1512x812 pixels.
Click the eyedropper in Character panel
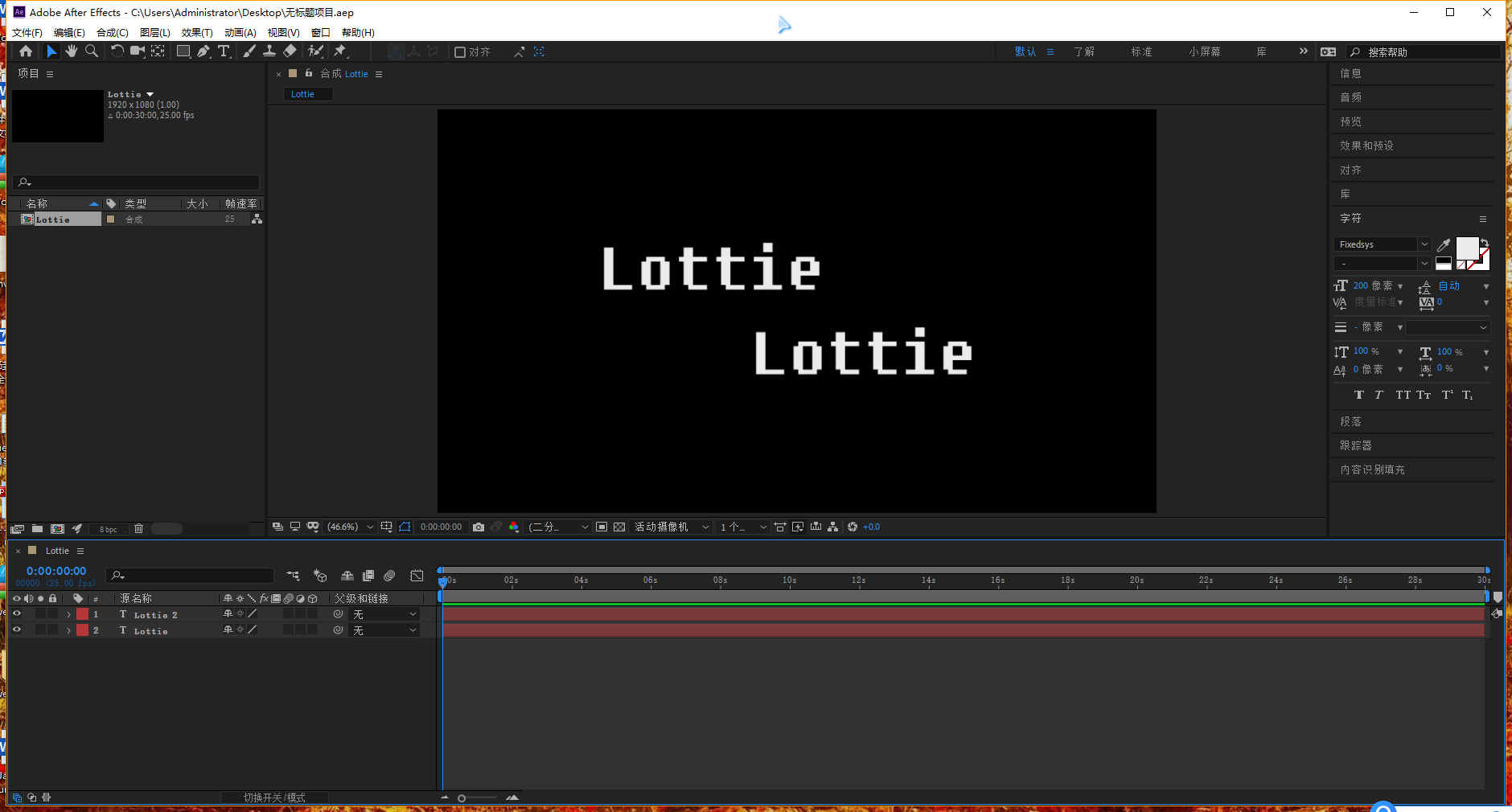[x=1444, y=244]
